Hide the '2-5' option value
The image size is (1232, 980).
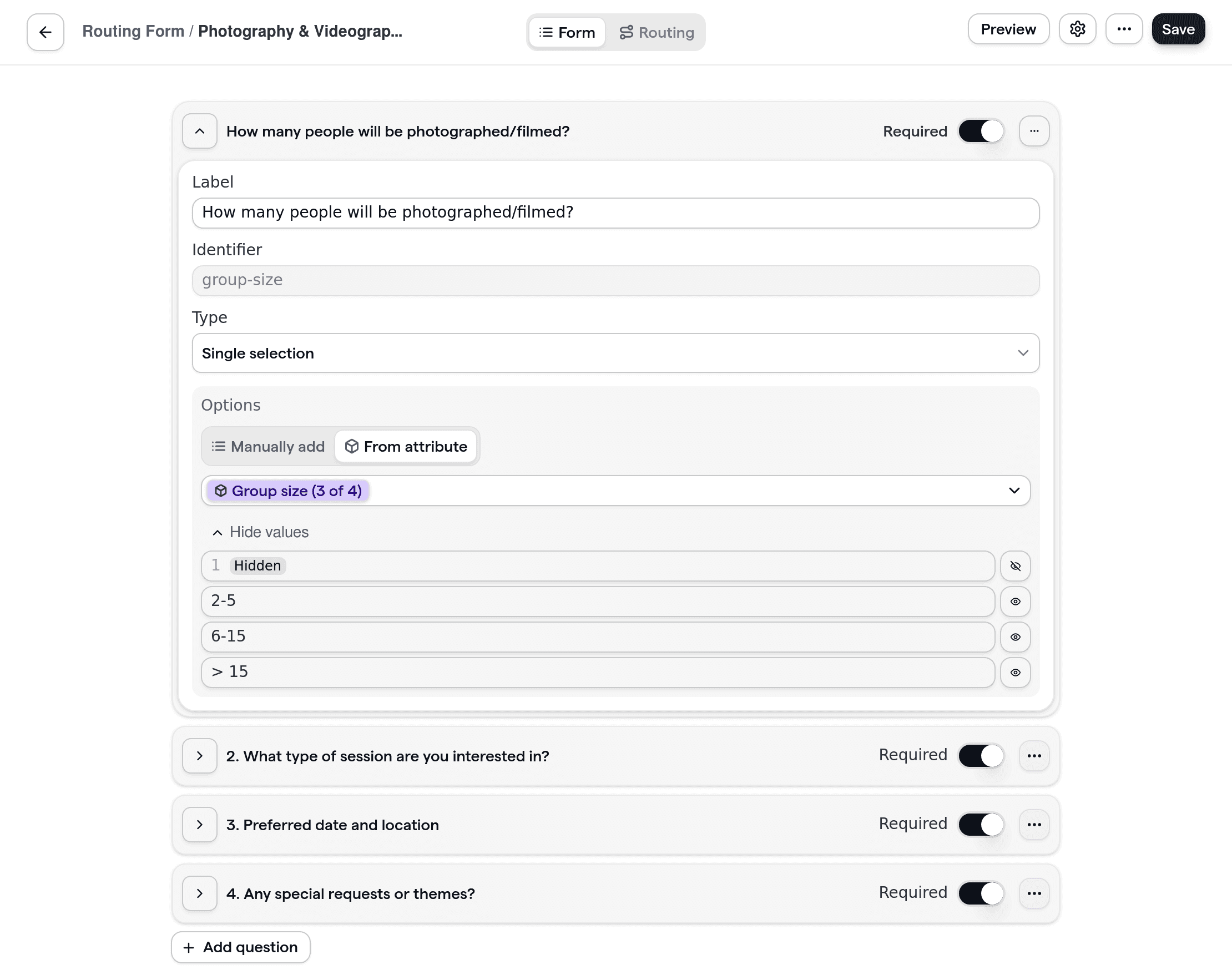pyautogui.click(x=1016, y=602)
